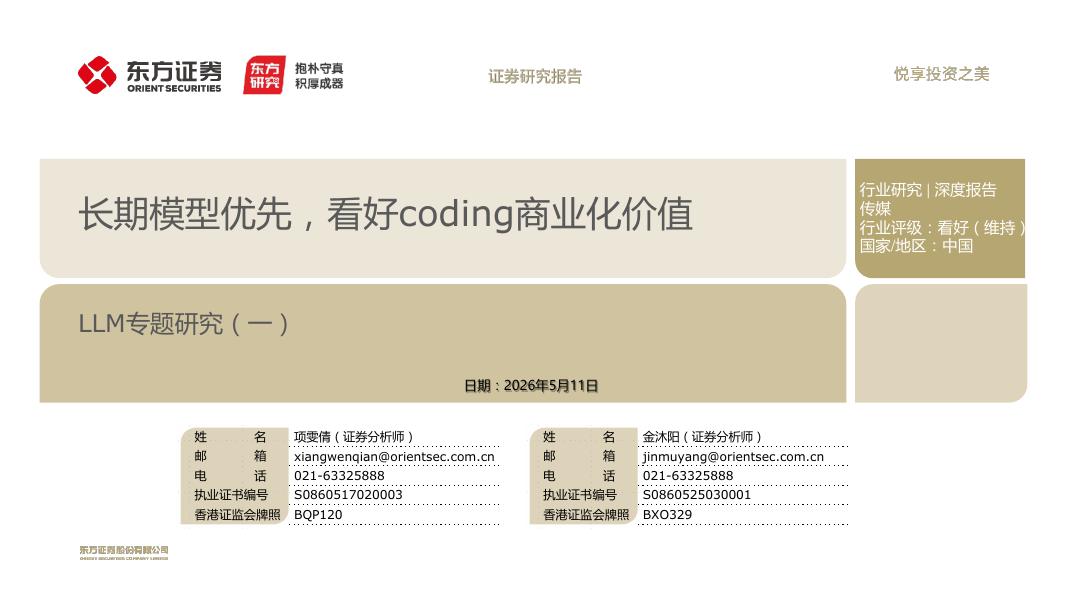Click the ORIENT SECURITIES wordmark text
This screenshot has width=1067, height=600.
tap(174, 88)
